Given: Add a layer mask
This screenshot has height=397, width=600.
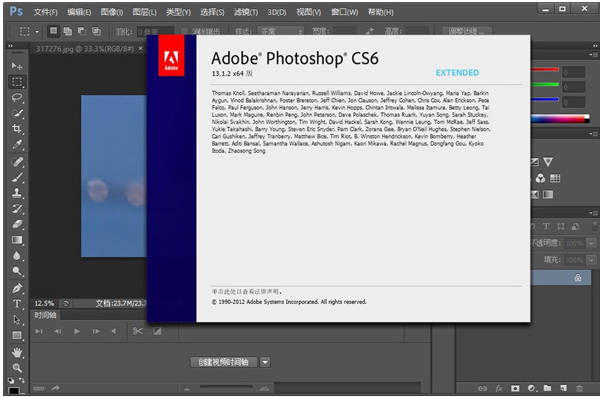Looking at the screenshot, I should (515, 388).
